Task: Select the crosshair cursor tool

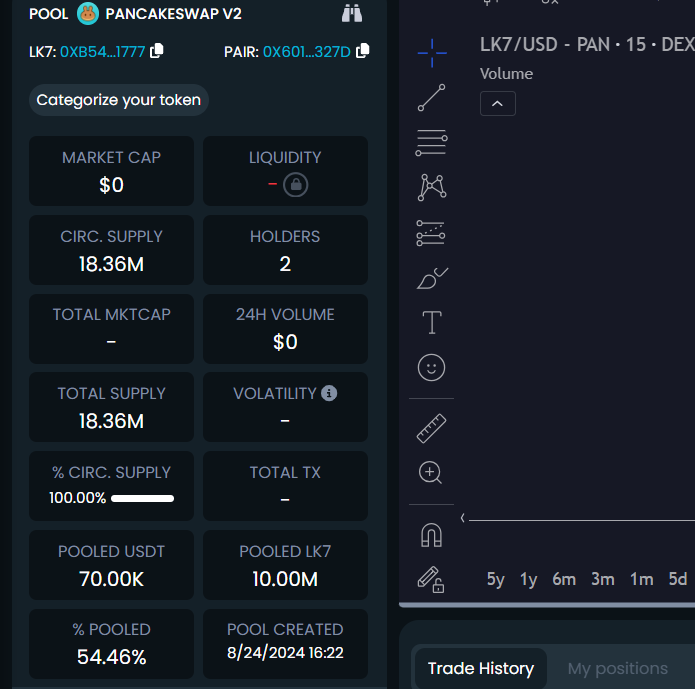Action: tap(432, 53)
